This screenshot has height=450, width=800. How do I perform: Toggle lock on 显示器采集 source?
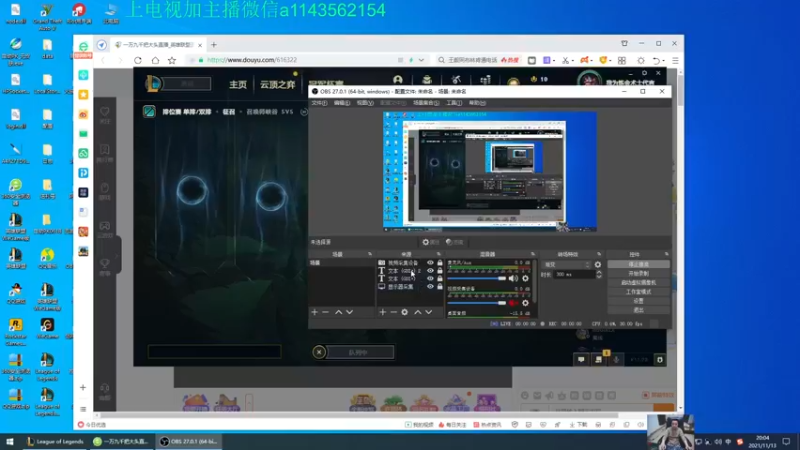click(x=440, y=287)
